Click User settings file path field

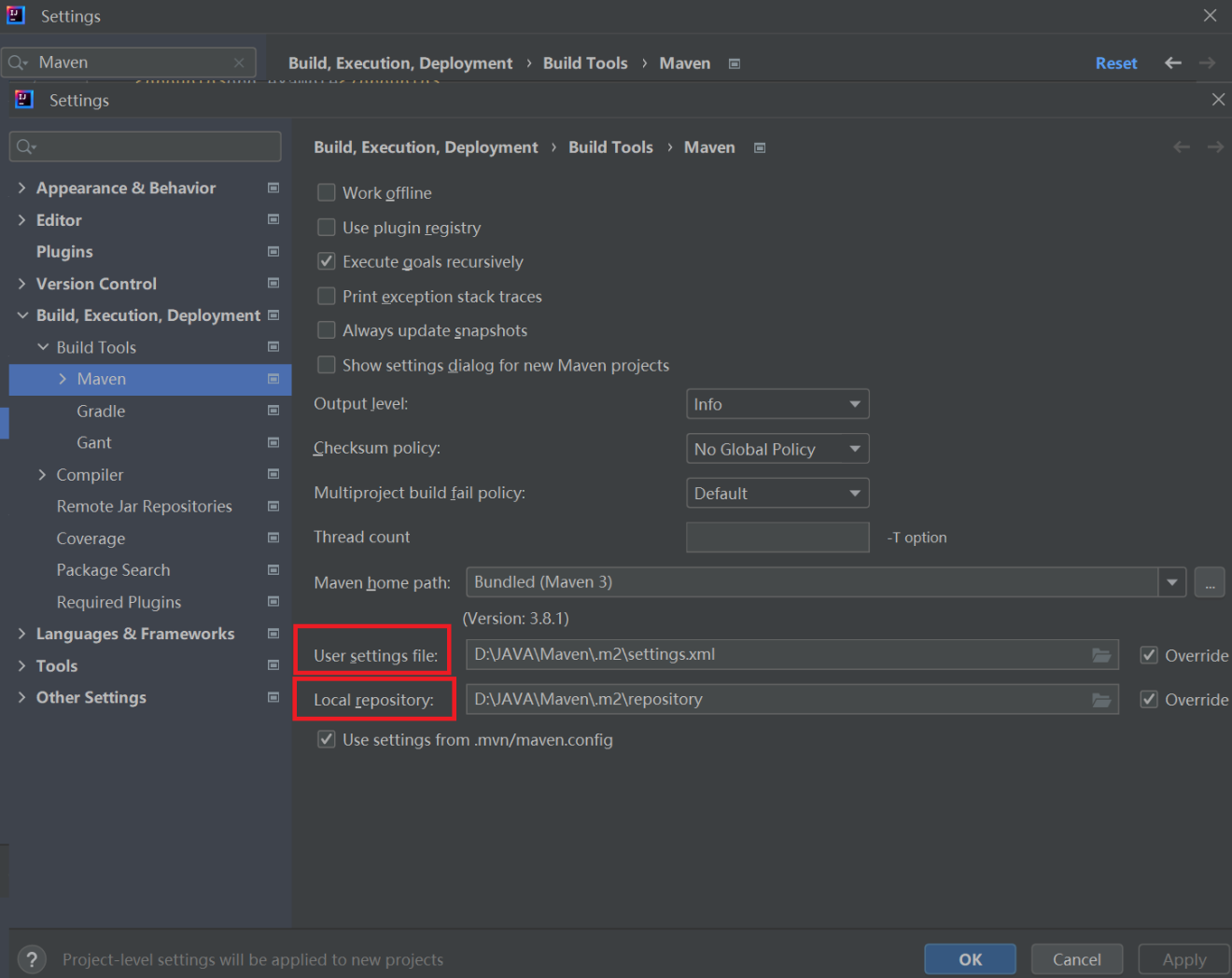point(791,655)
